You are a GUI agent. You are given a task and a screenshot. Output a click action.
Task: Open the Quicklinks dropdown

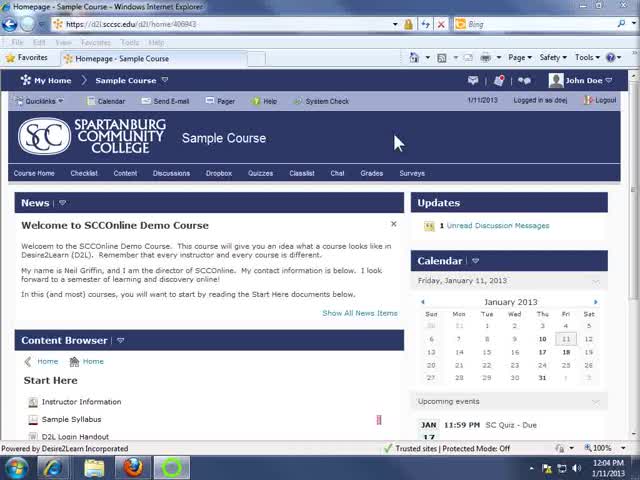click(40, 101)
